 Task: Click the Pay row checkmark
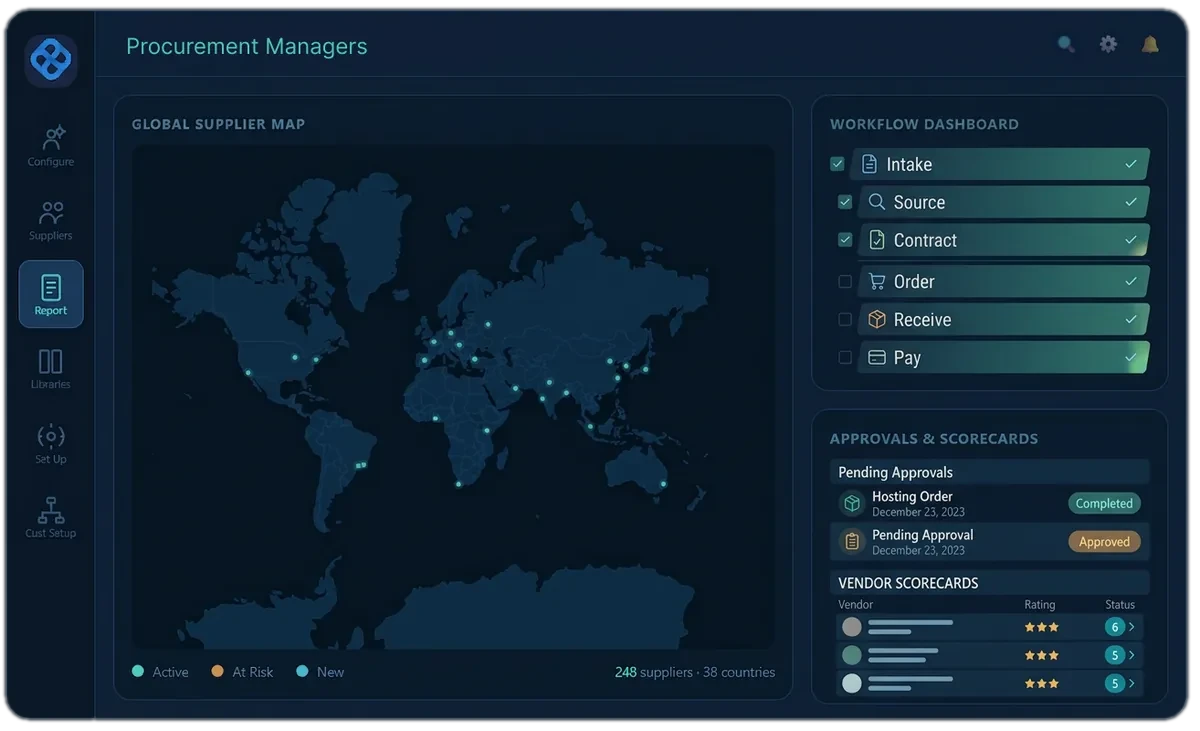point(1131,357)
